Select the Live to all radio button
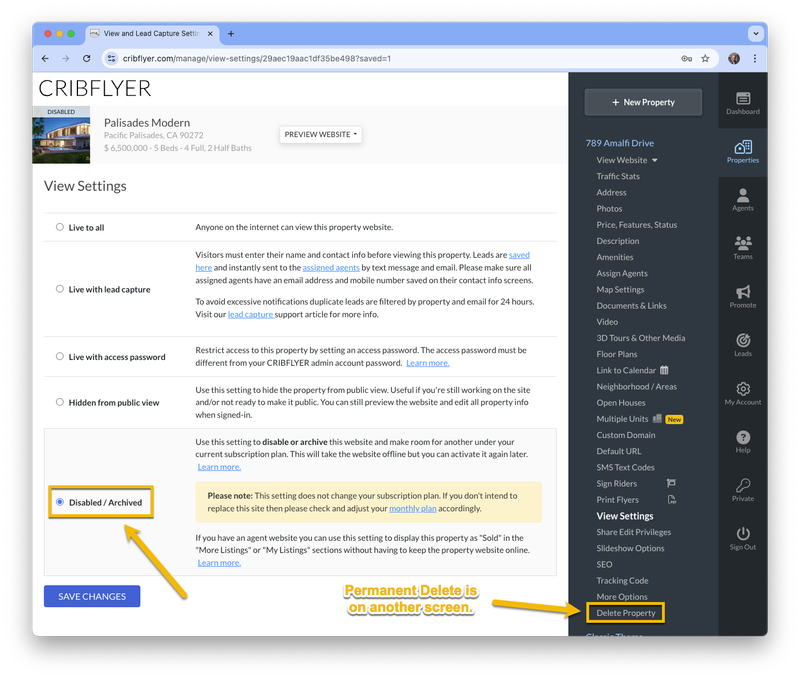Viewport: 800px width, 679px height. [60, 227]
